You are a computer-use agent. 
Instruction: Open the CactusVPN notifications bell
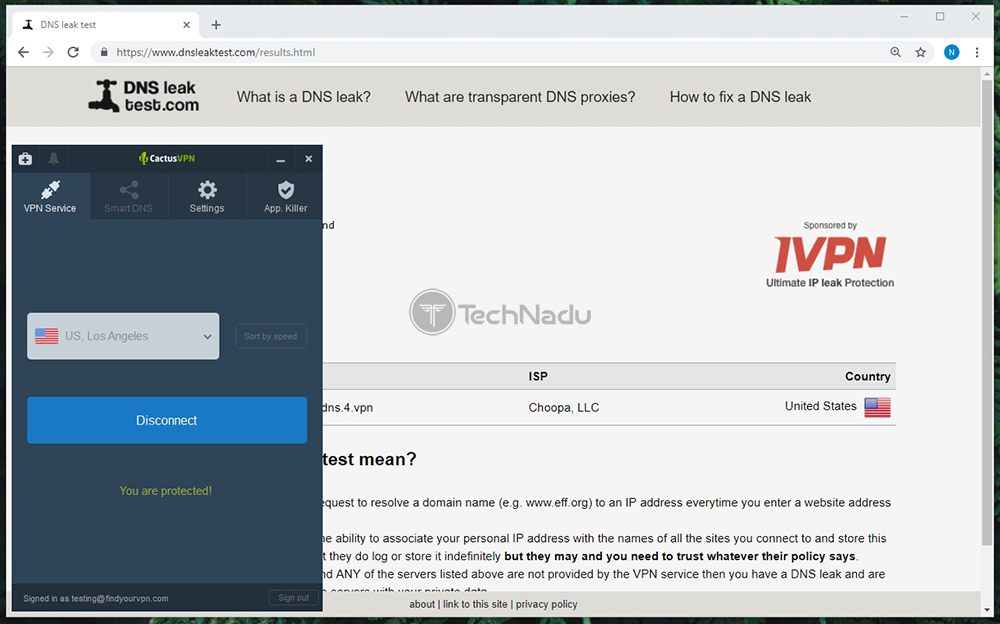(54, 159)
